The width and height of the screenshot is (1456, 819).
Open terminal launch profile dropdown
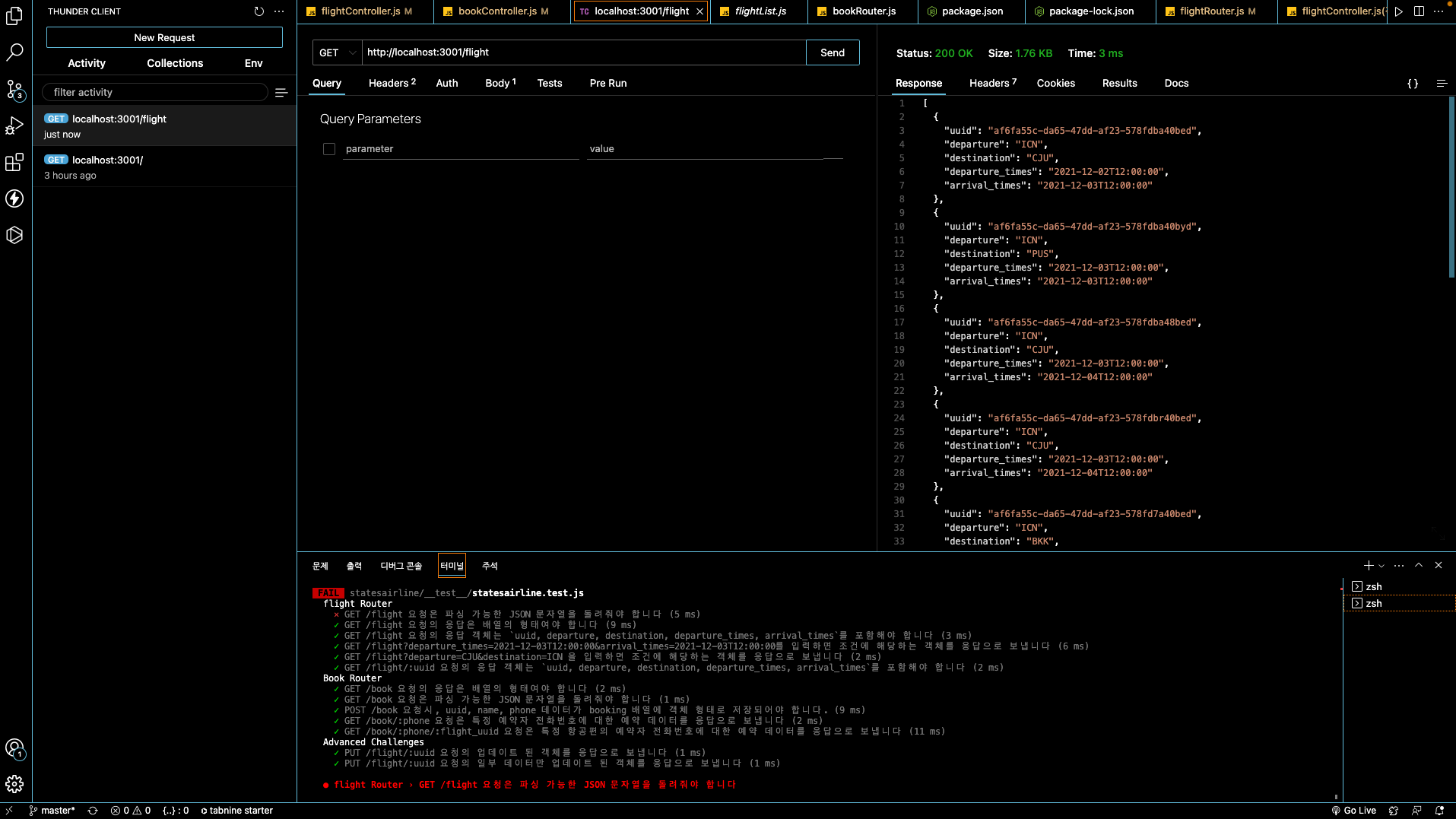[1381, 565]
